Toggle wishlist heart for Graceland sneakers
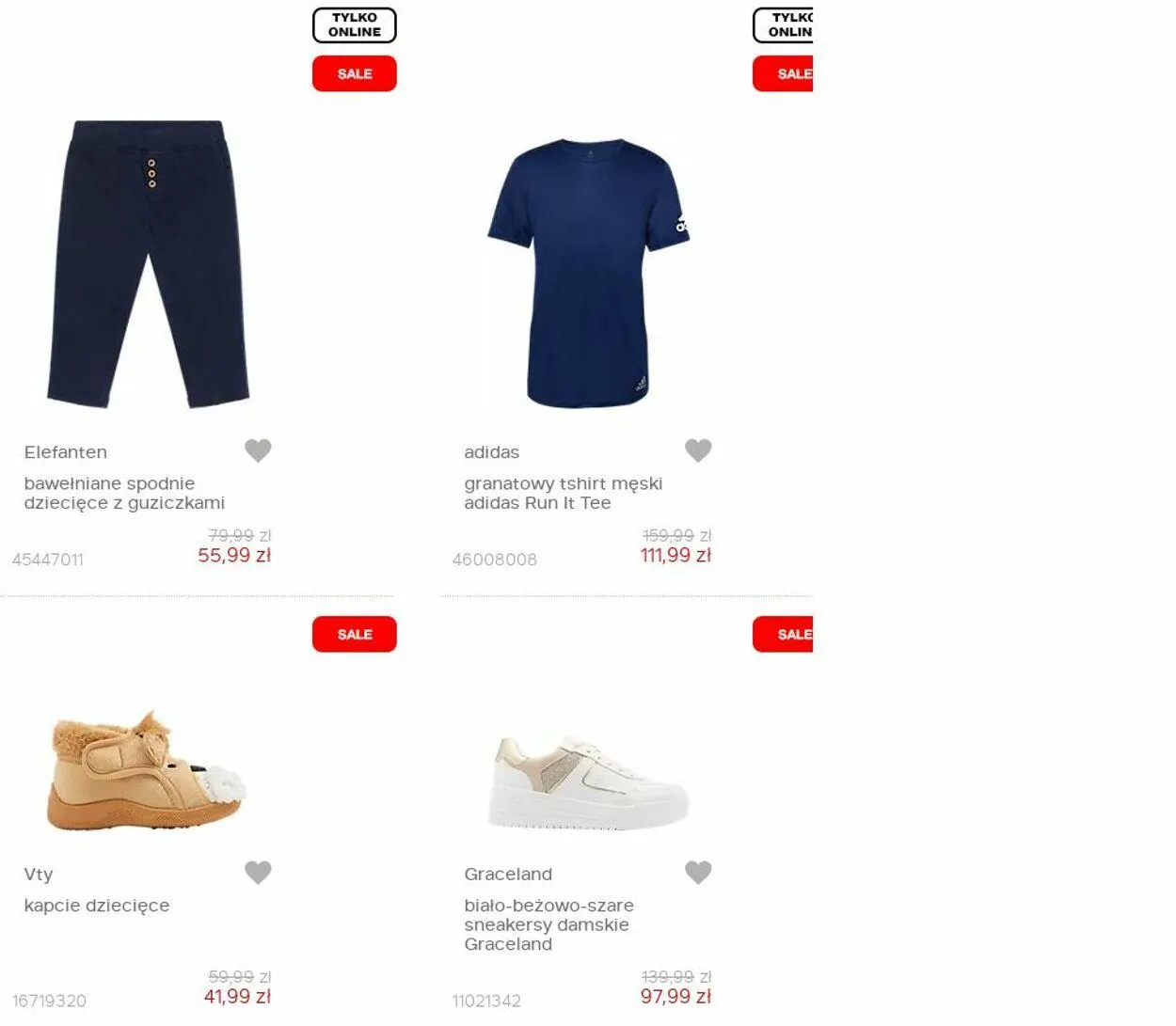 (698, 873)
